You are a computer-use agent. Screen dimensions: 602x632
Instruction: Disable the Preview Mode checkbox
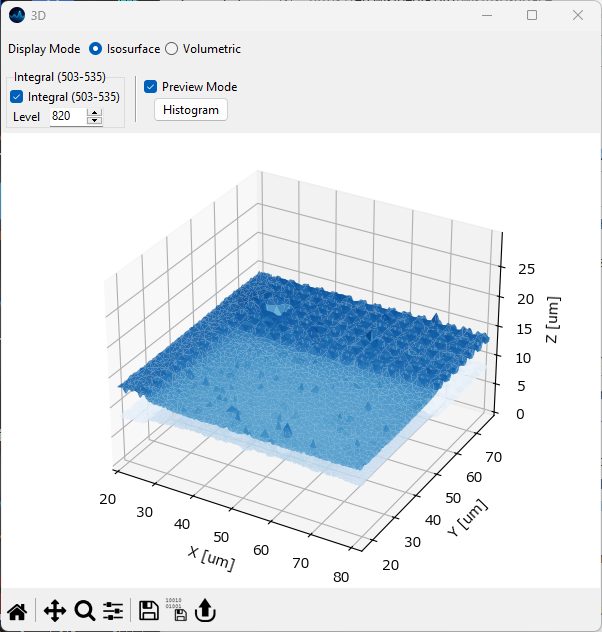151,87
